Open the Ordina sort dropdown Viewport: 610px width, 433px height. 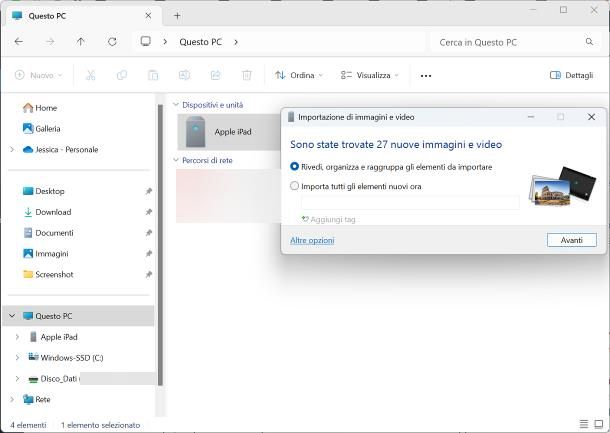pyautogui.click(x=299, y=75)
